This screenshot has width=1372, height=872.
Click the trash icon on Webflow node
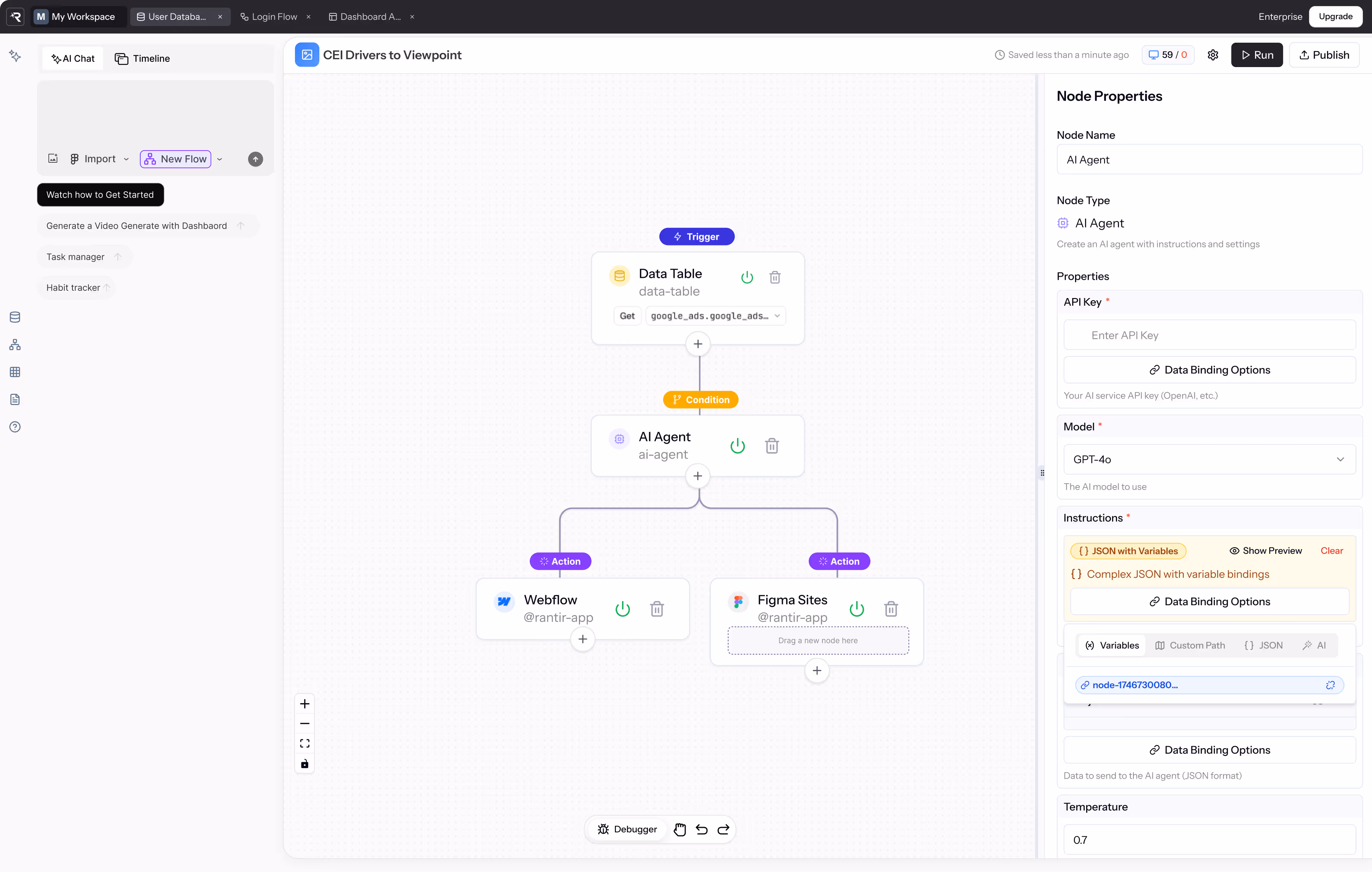[656, 609]
